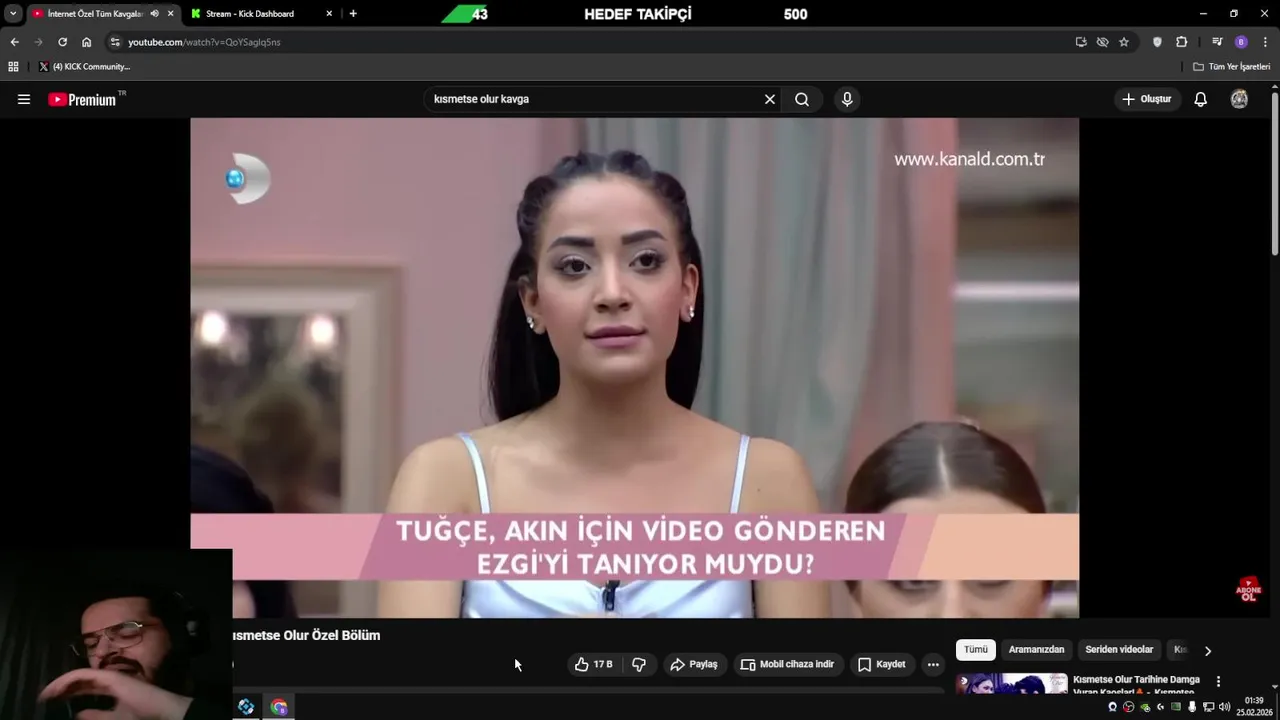Open the media controls music-note icon
This screenshot has width=1280, height=720.
tap(1217, 42)
